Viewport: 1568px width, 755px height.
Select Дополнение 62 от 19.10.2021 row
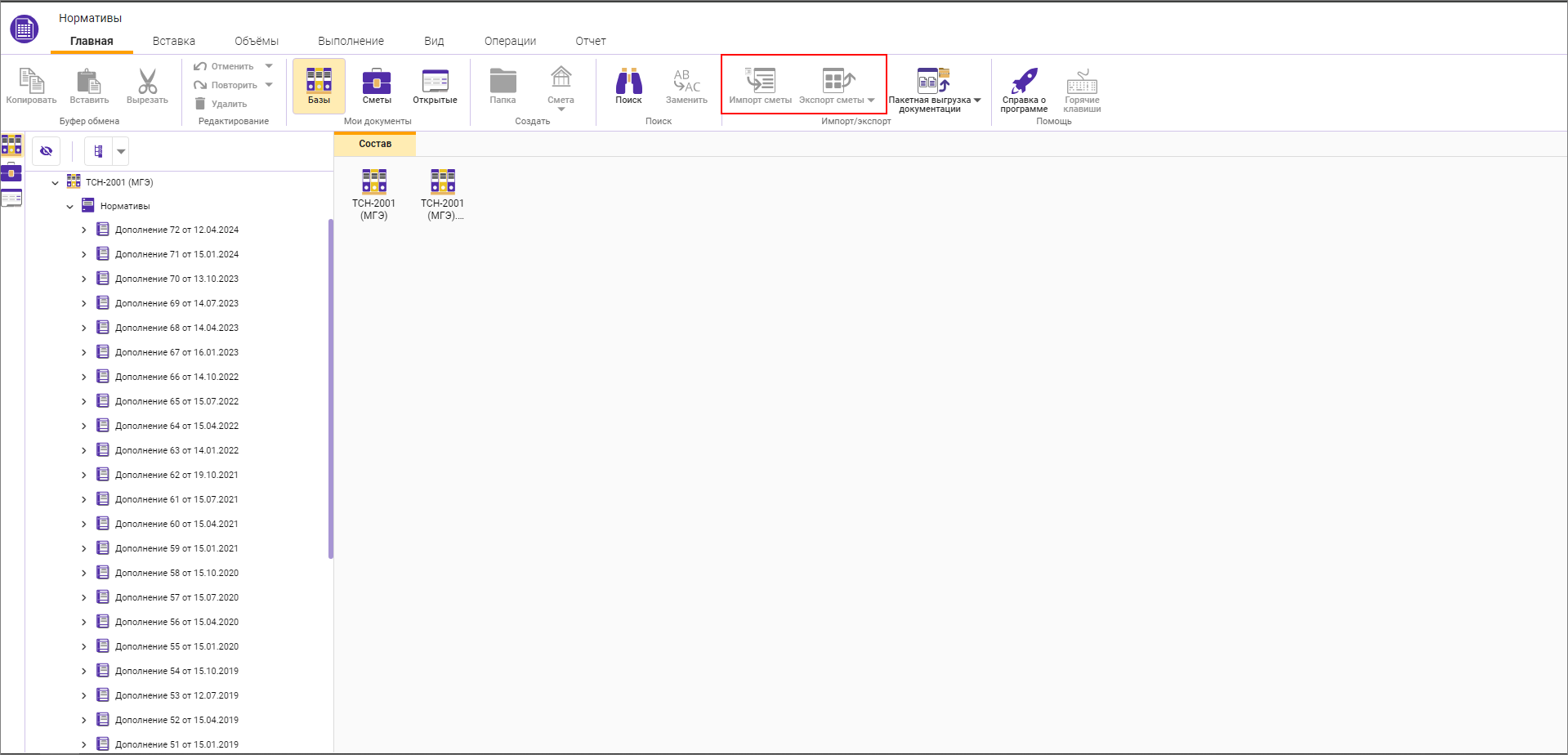click(x=176, y=475)
